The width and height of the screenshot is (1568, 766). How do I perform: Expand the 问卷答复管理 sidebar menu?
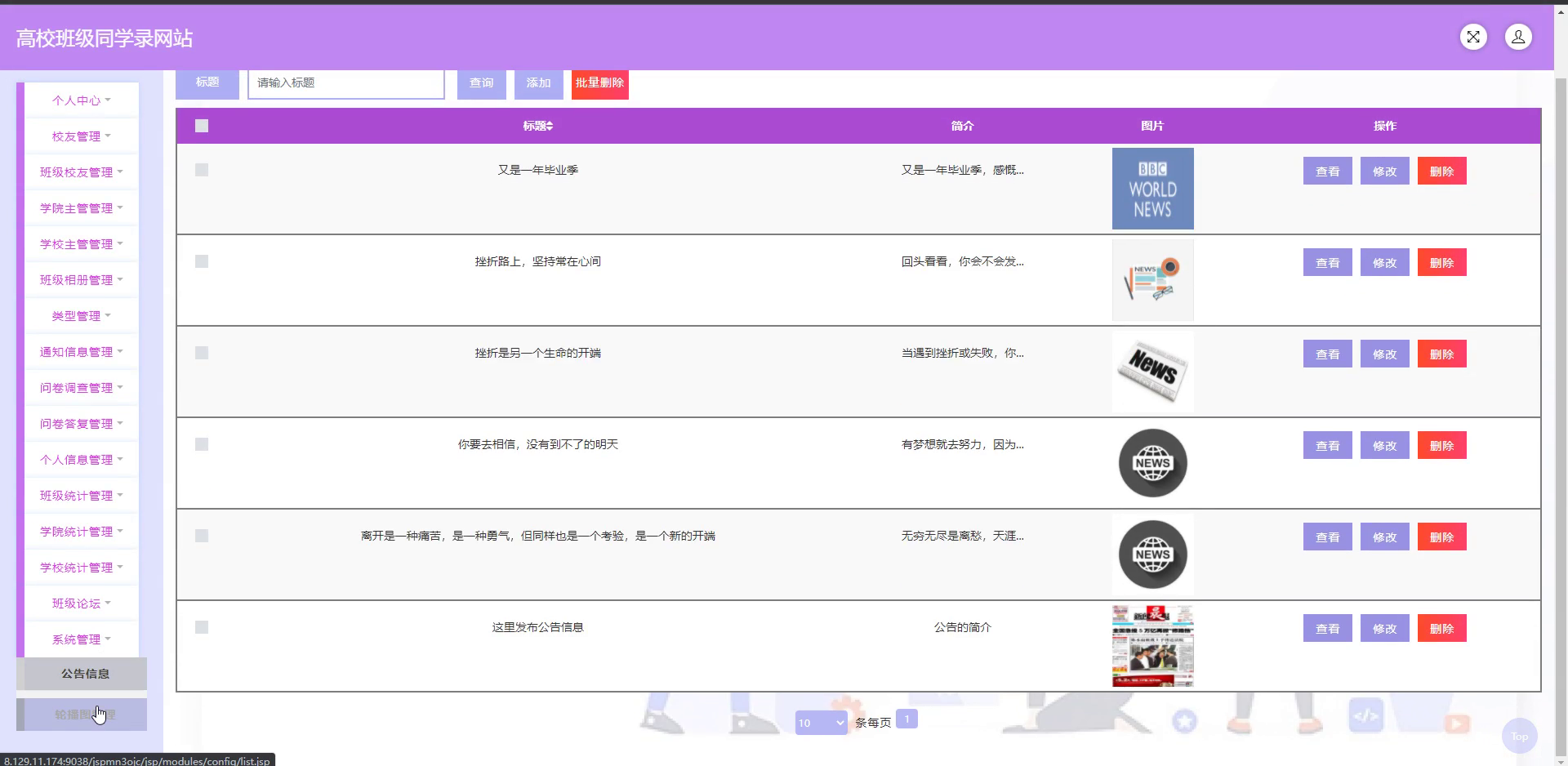coord(82,424)
